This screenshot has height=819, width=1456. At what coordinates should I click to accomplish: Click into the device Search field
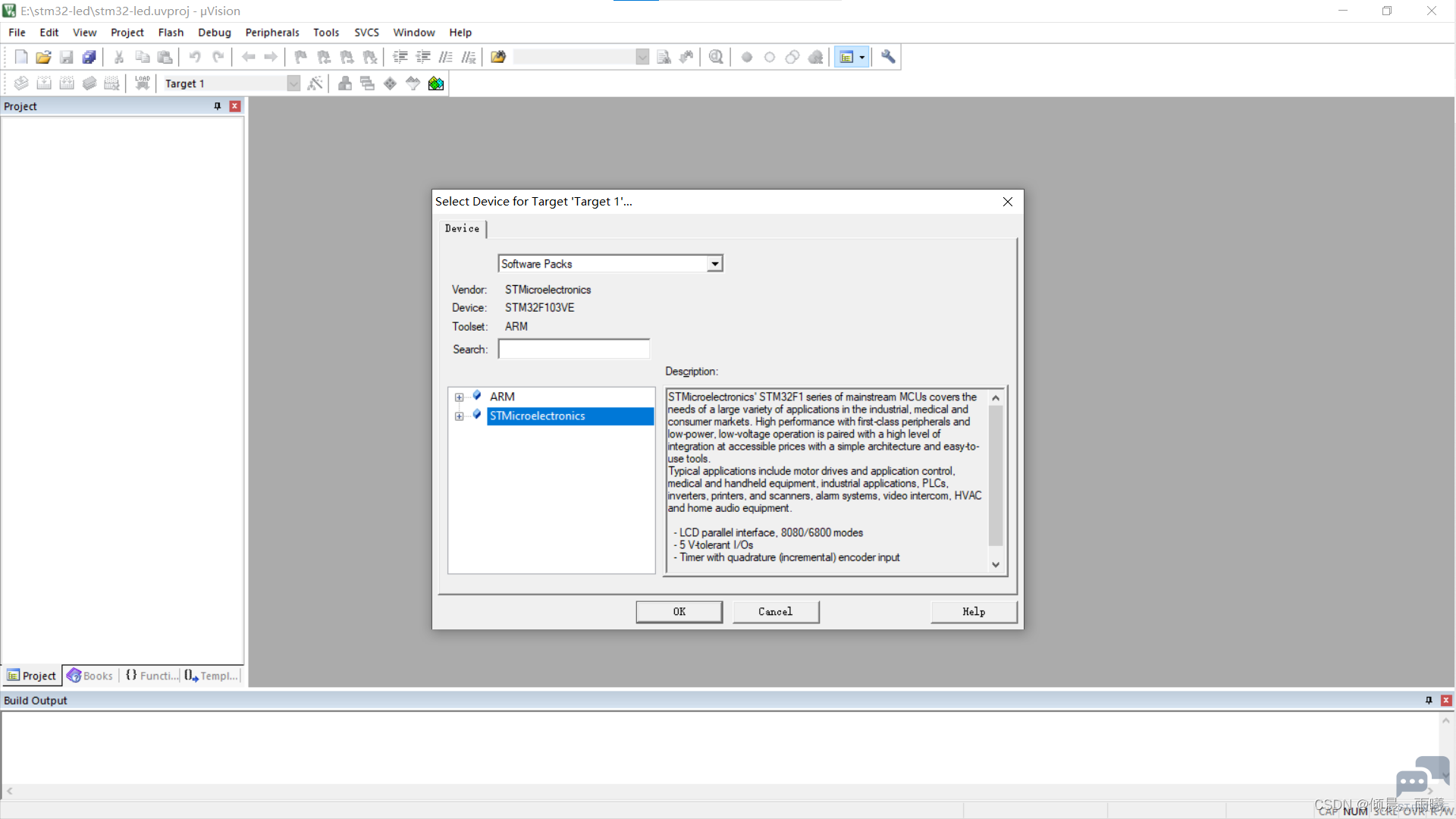tap(573, 349)
